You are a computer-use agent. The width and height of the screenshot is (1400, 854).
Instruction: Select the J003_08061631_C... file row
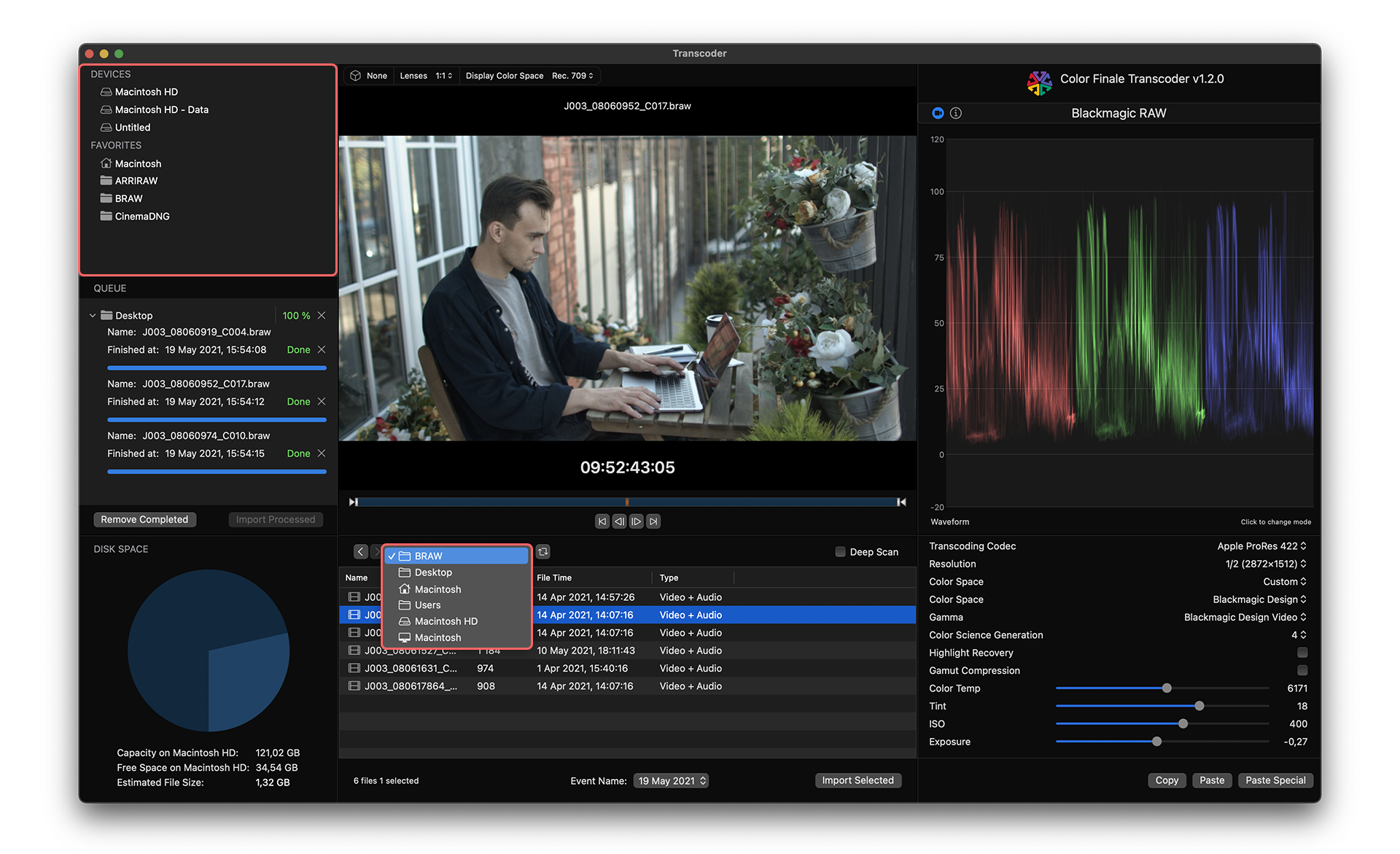627,669
